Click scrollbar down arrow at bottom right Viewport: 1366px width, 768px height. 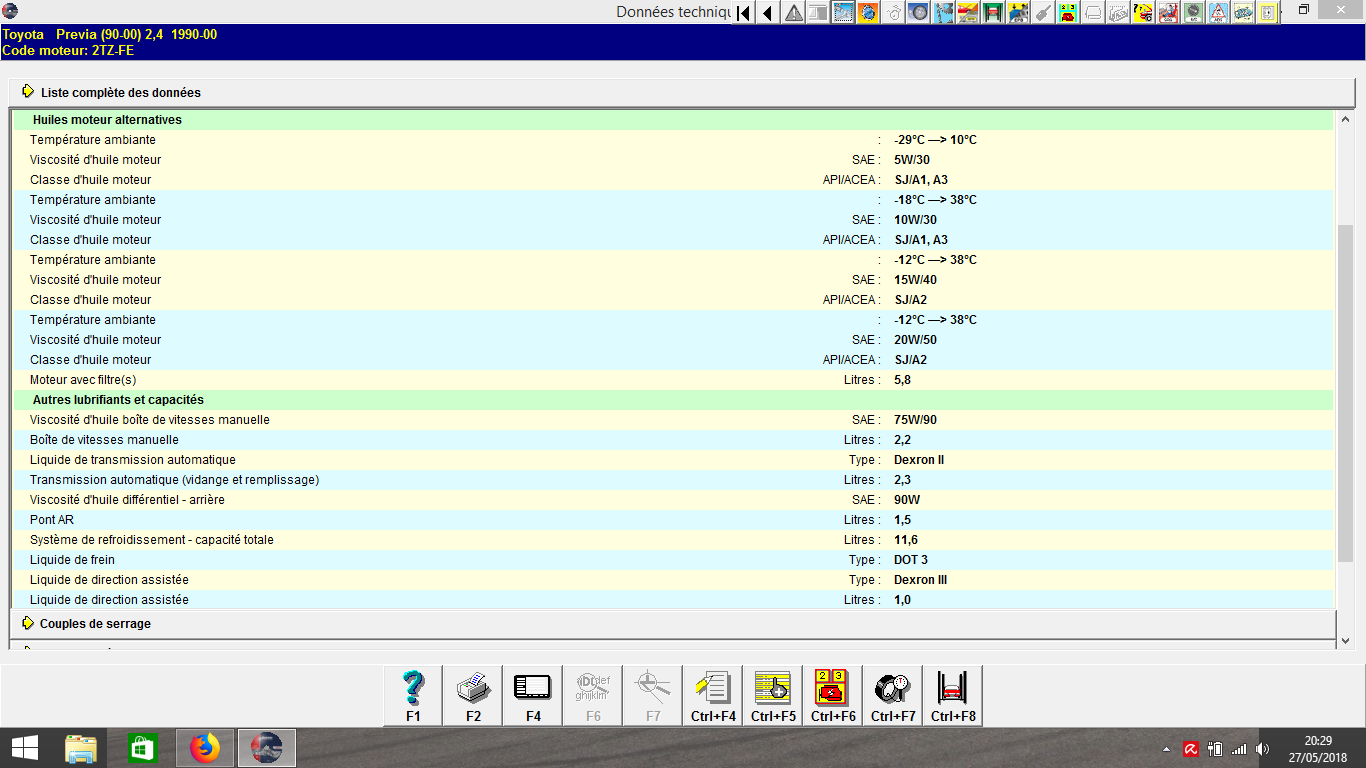tap(1345, 641)
